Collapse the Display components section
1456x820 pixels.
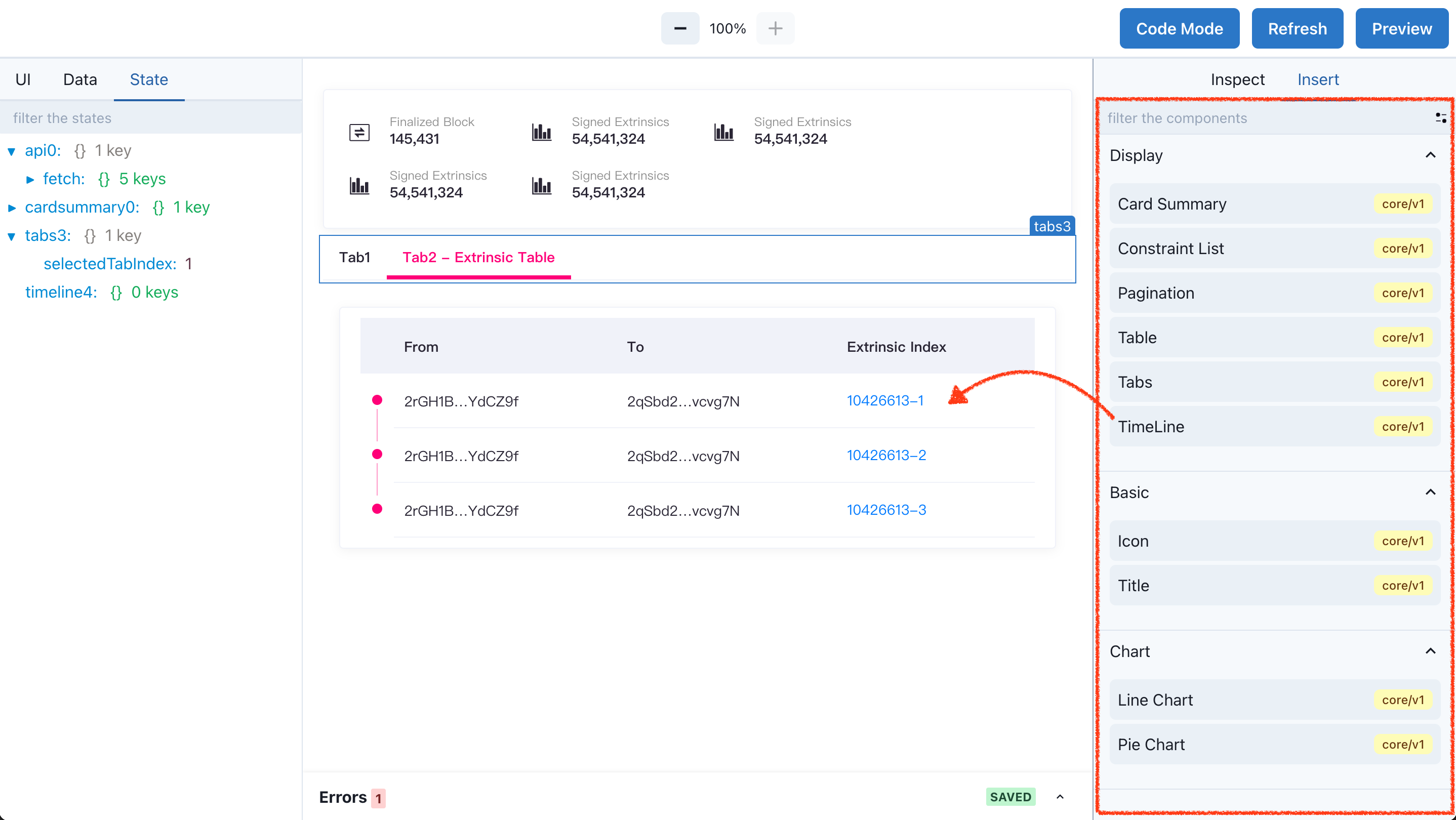tap(1430, 155)
